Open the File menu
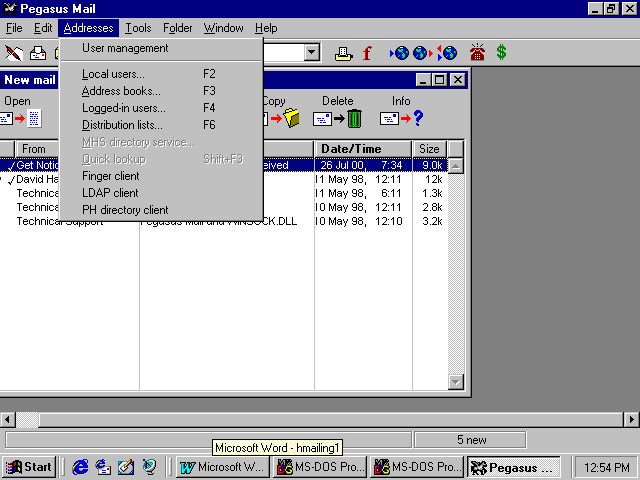 14,28
